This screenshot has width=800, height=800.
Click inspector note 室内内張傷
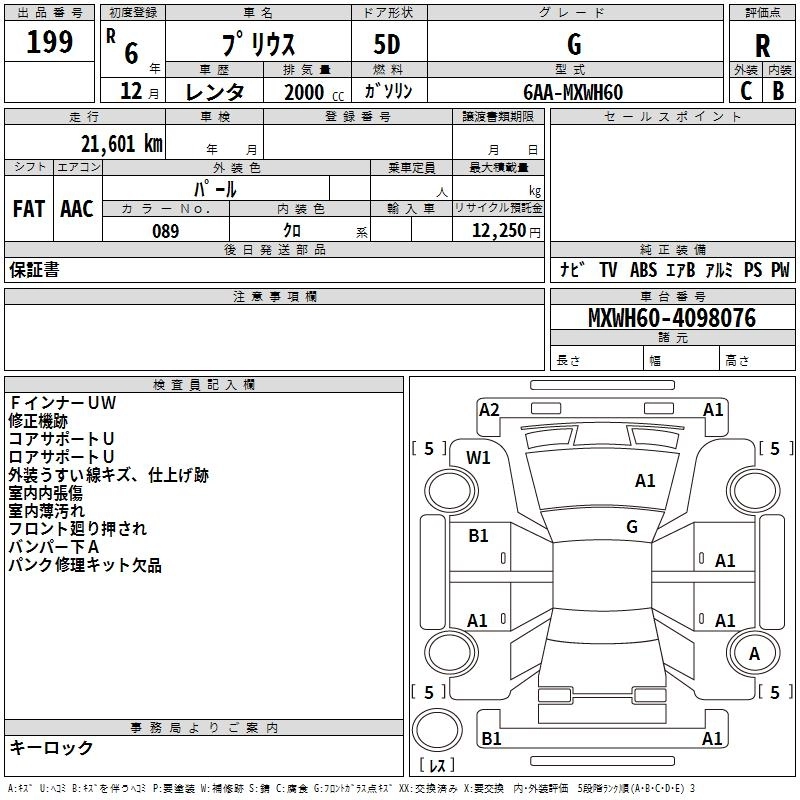tap(46, 493)
